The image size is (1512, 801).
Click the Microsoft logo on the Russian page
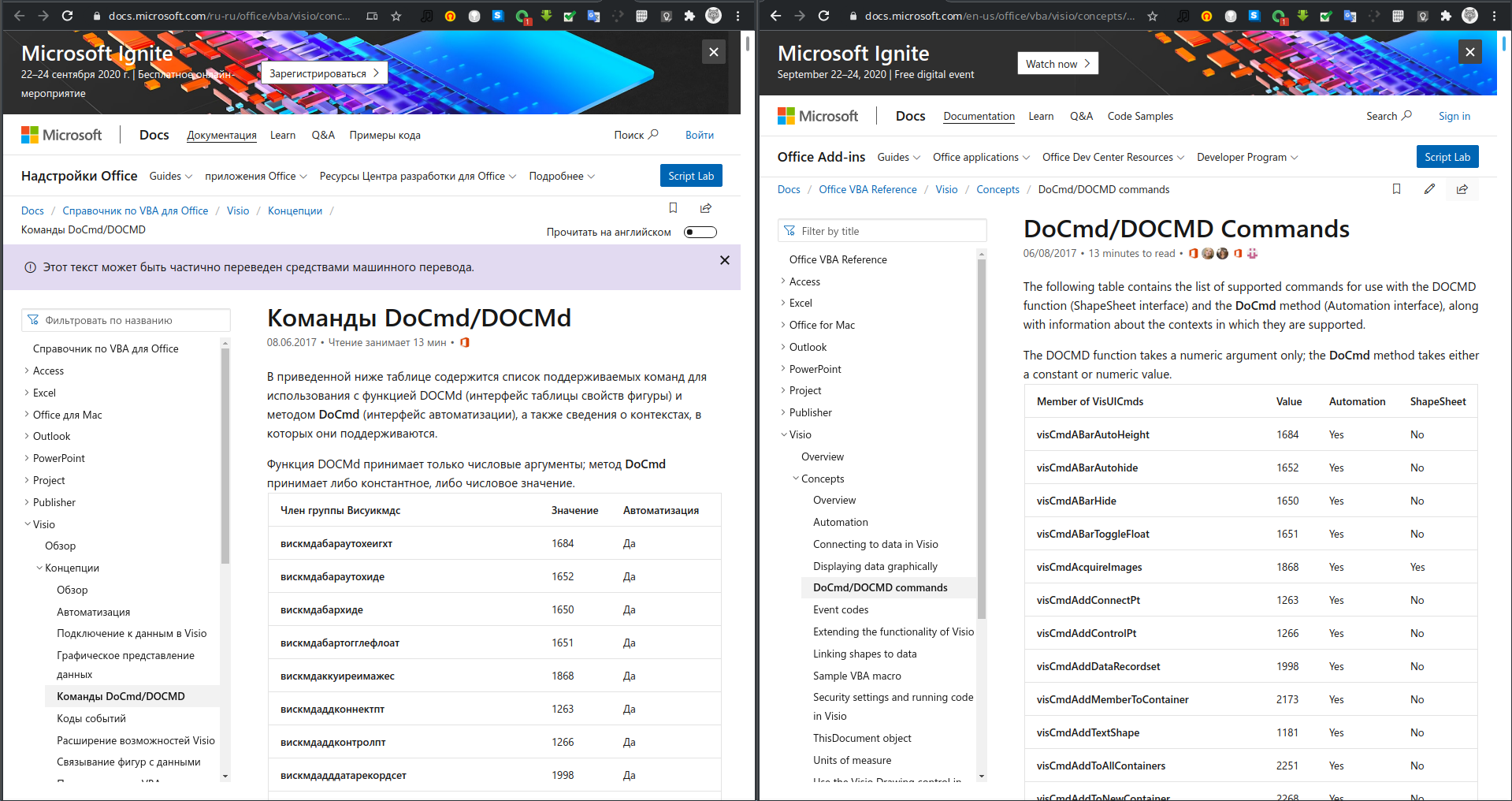(x=61, y=135)
